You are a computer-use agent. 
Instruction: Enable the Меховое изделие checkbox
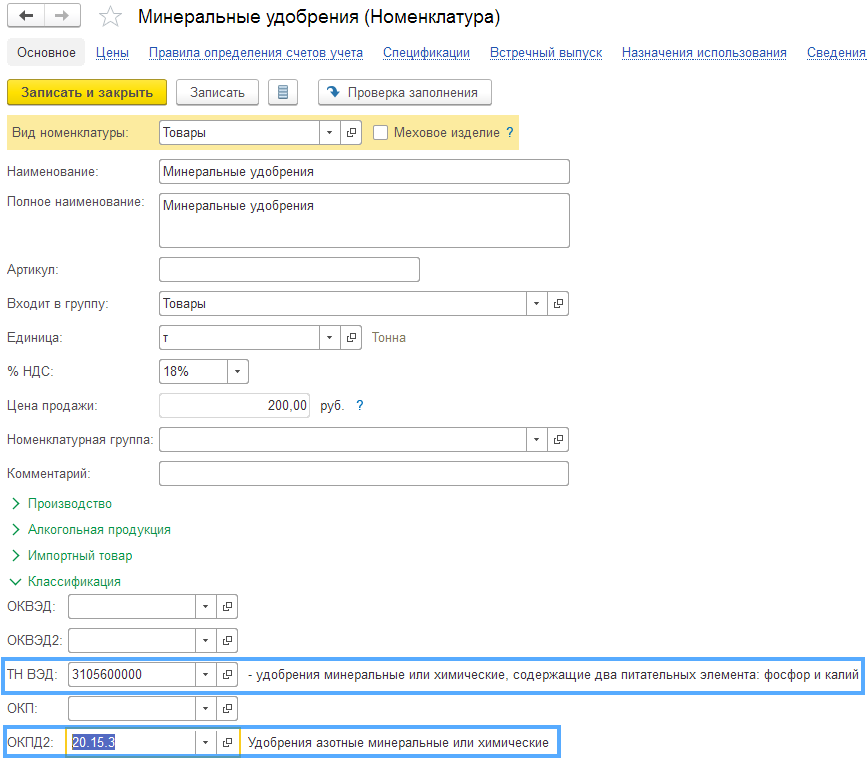point(380,133)
